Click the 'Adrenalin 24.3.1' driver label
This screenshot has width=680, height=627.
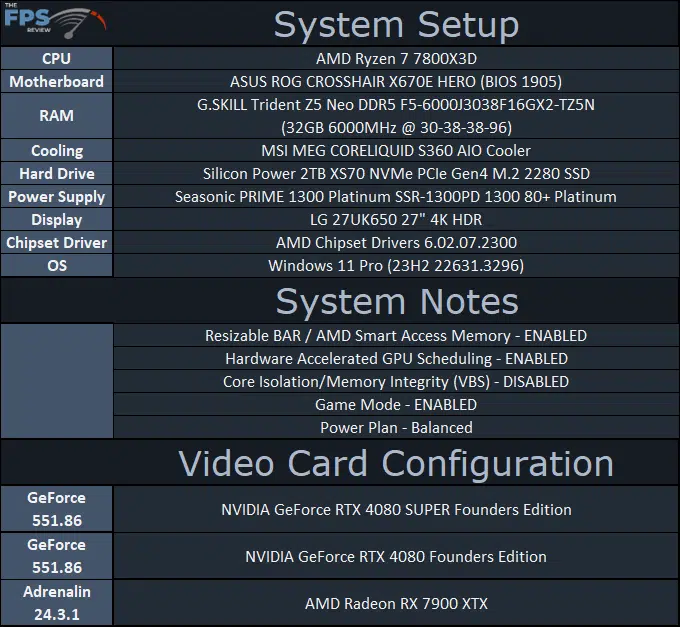click(x=56, y=603)
